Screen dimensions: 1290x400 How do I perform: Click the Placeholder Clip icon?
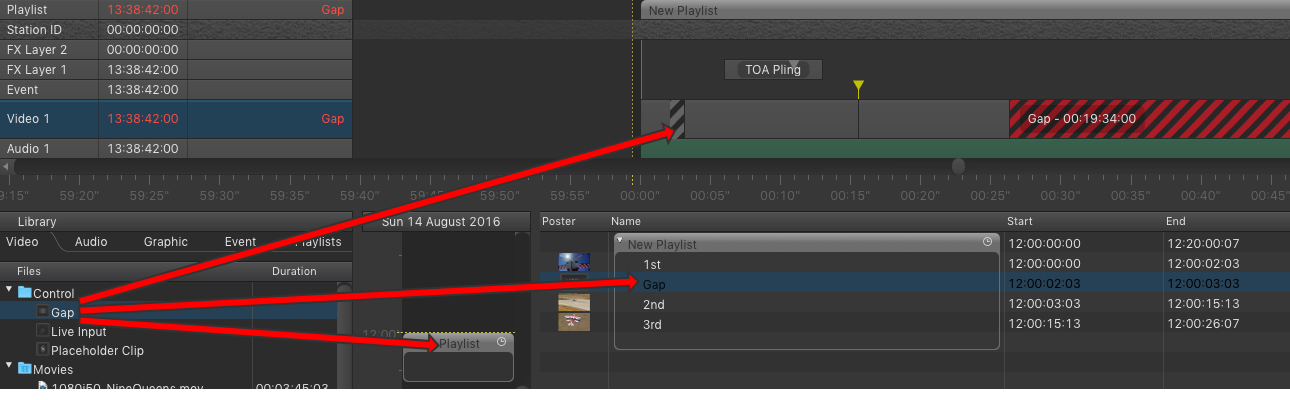coord(42,350)
